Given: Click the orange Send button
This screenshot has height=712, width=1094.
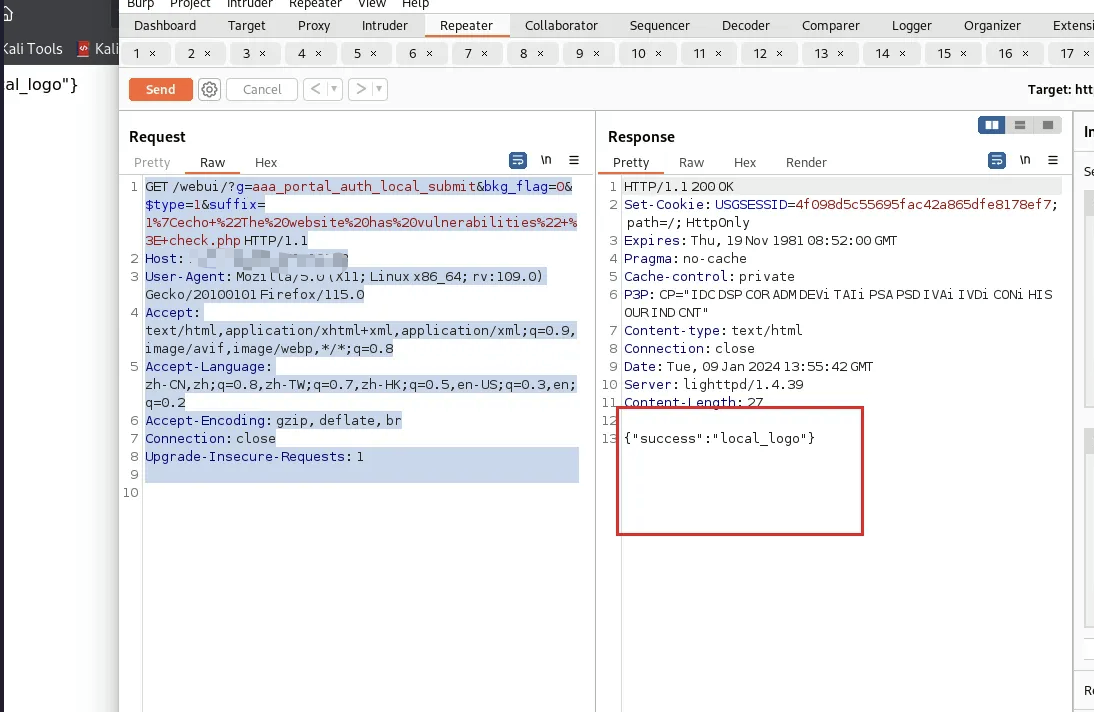Looking at the screenshot, I should point(160,89).
